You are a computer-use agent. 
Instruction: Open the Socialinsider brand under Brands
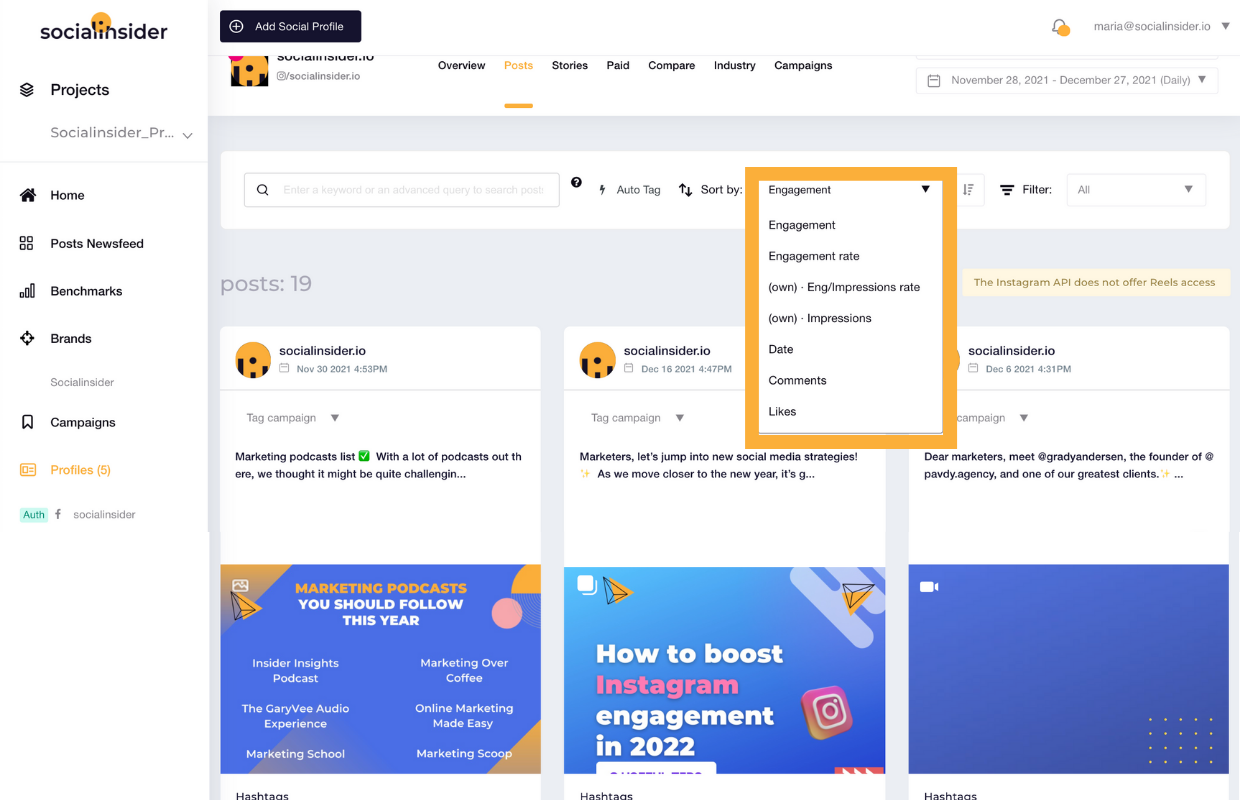click(x=82, y=382)
